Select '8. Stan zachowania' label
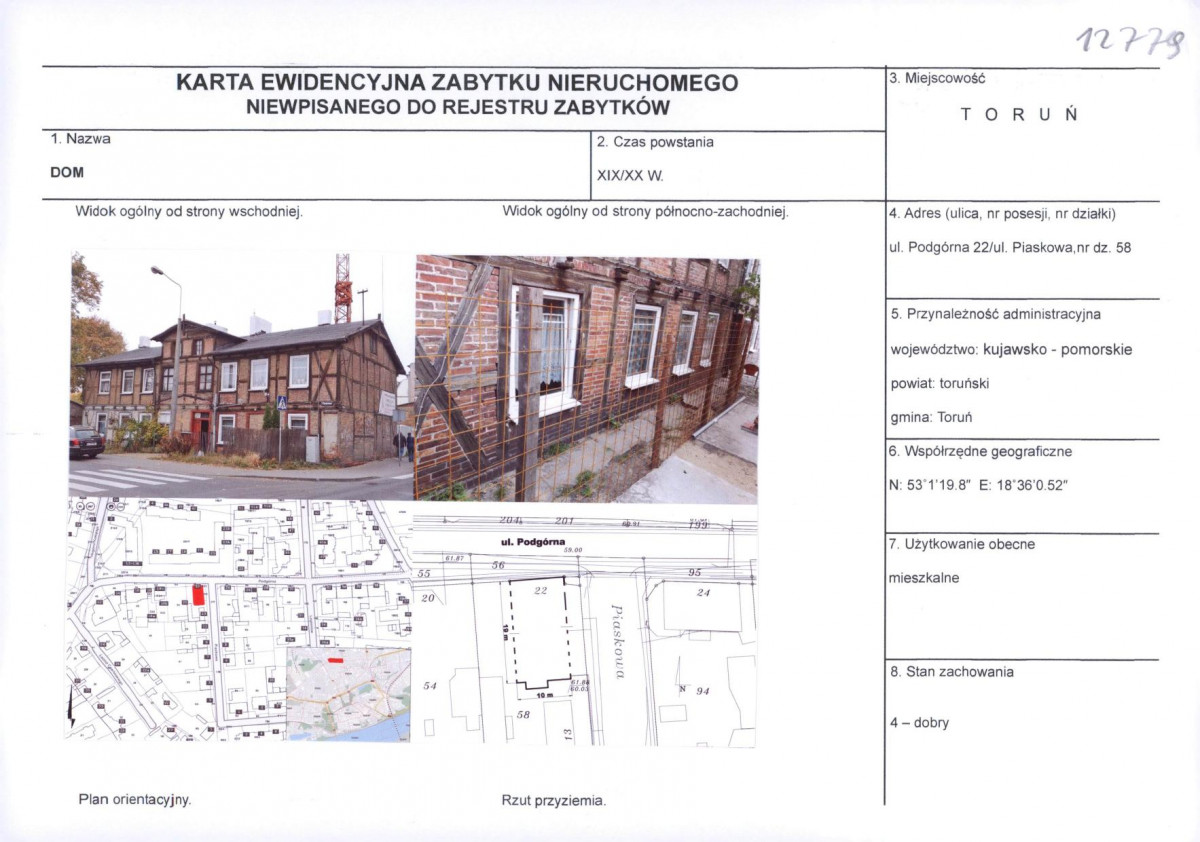1200x842 pixels. pyautogui.click(x=951, y=672)
